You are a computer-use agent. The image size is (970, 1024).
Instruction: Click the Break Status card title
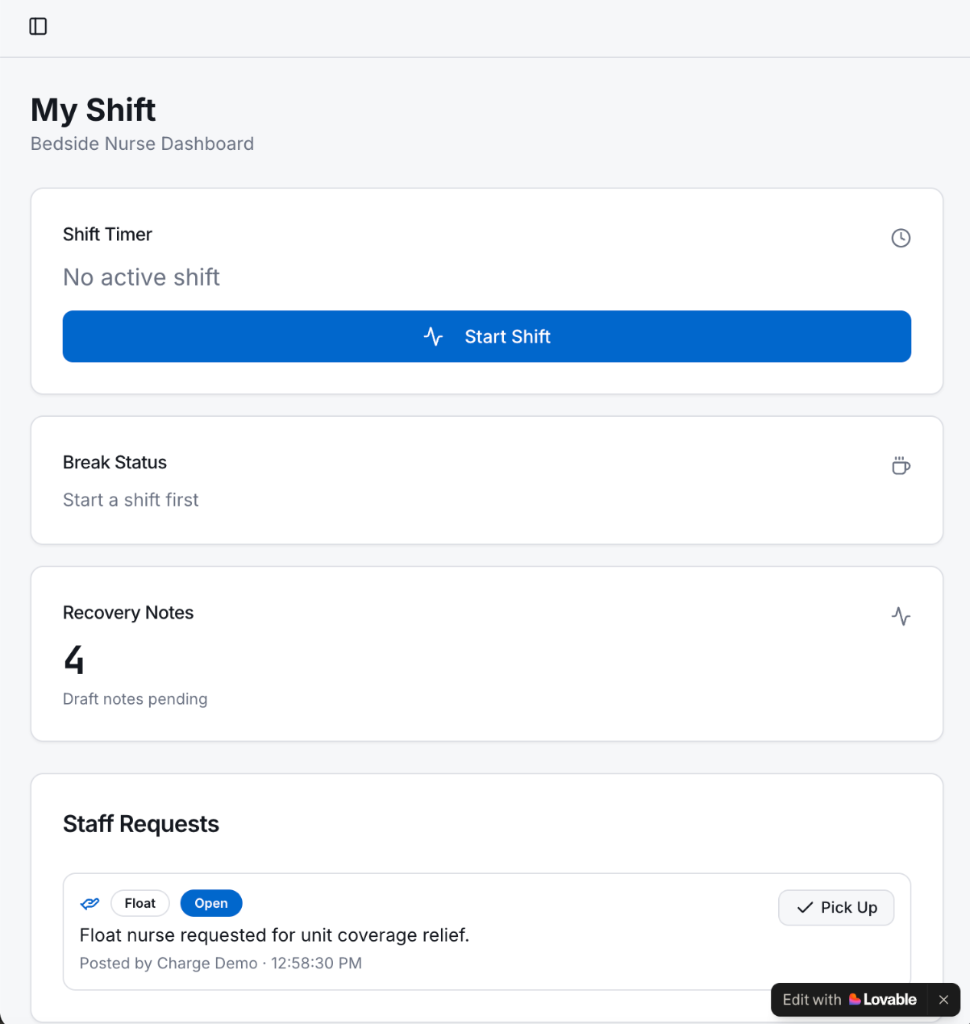[x=115, y=463]
